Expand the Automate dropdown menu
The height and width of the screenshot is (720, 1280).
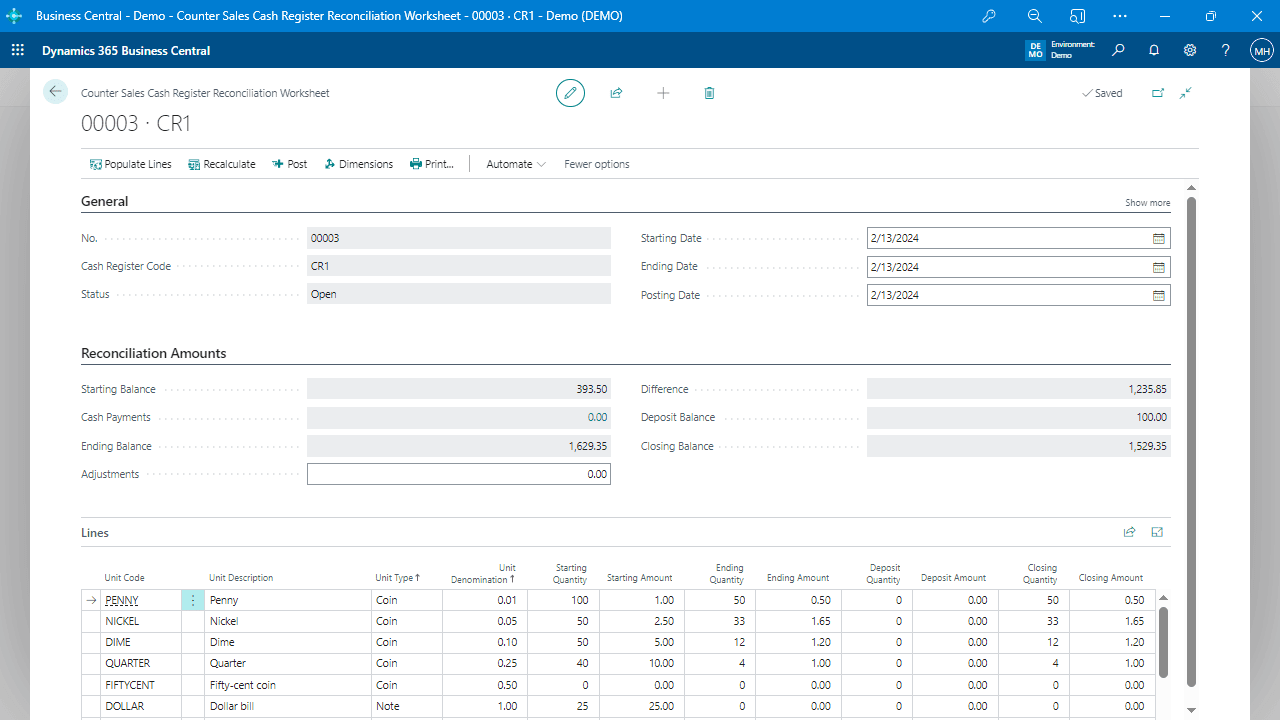click(516, 164)
